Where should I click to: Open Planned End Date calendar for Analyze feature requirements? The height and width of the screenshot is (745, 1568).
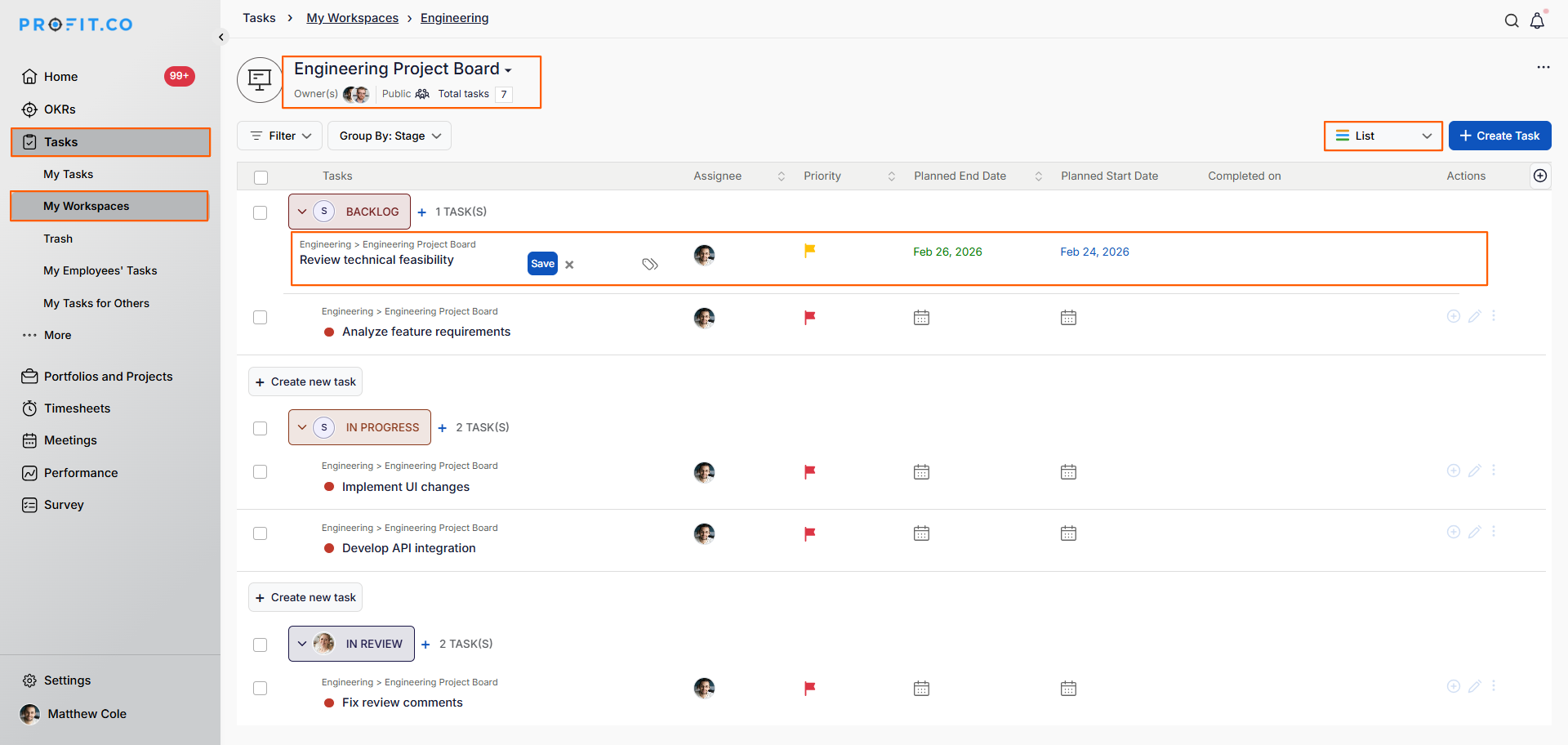coord(921,318)
